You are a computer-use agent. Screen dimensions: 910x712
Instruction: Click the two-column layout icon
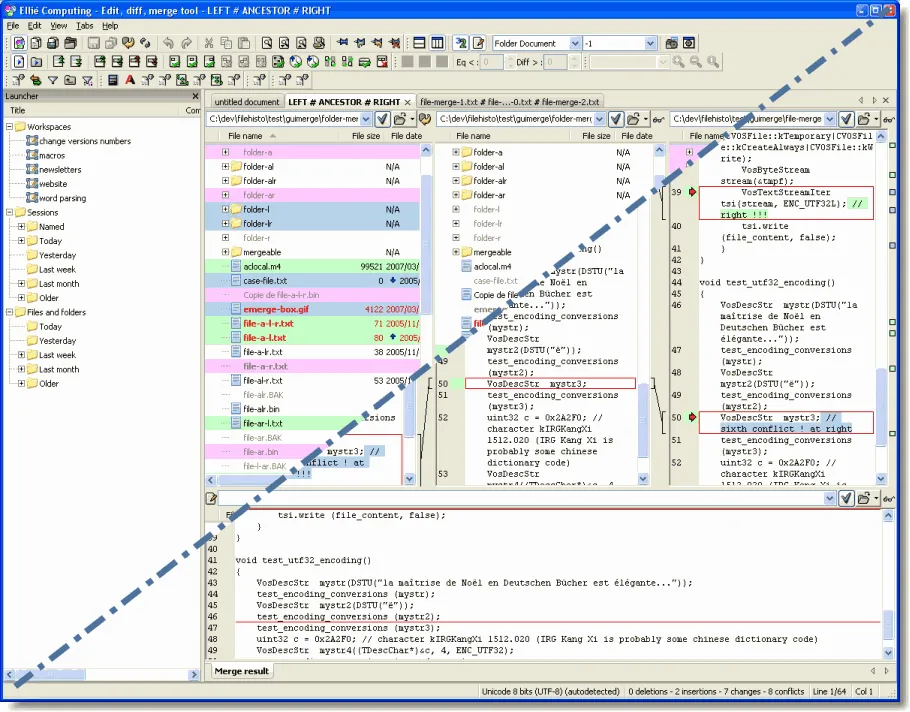[436, 43]
